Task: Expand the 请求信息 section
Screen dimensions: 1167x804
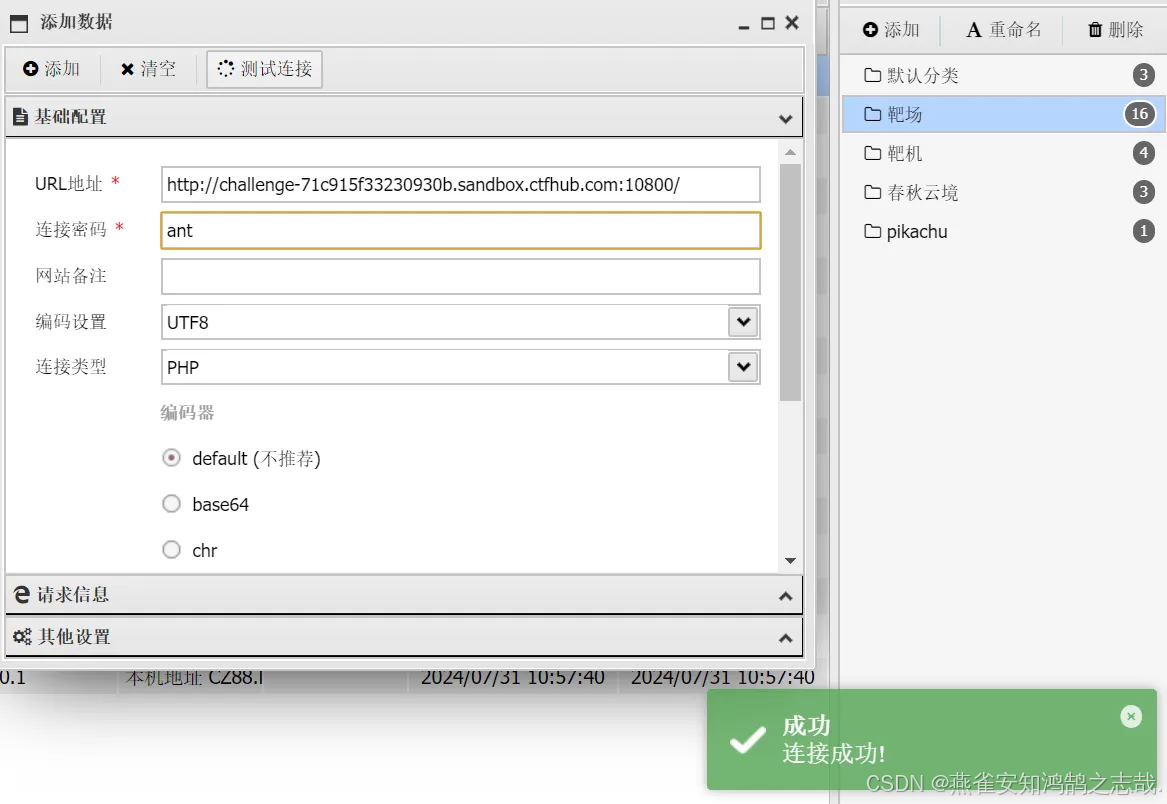Action: click(786, 594)
